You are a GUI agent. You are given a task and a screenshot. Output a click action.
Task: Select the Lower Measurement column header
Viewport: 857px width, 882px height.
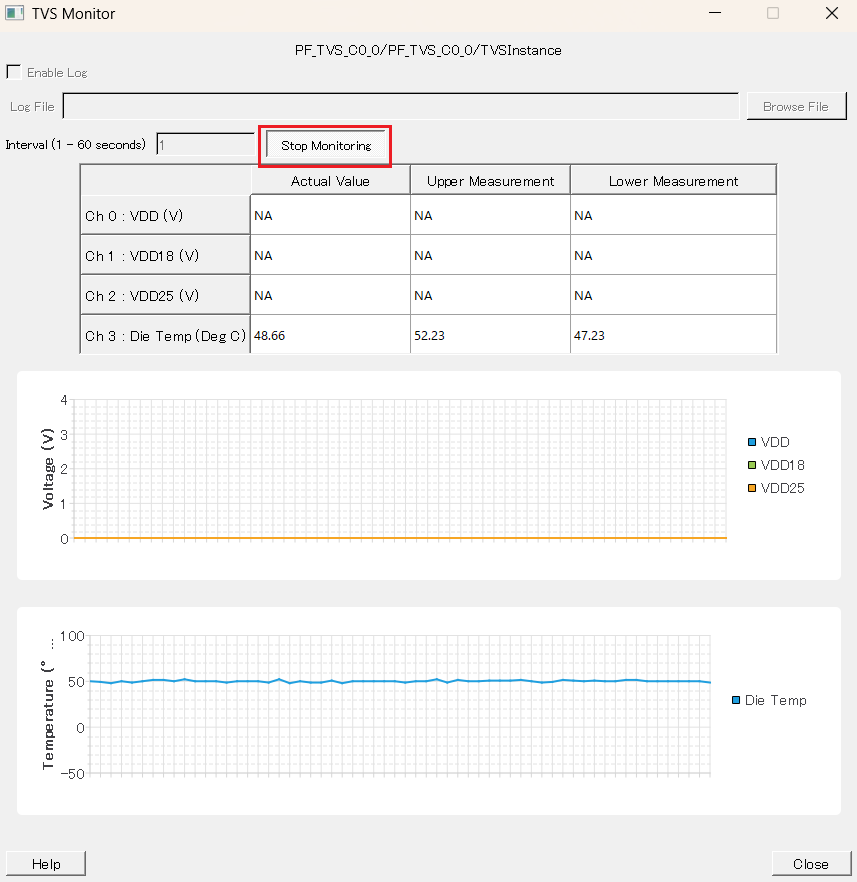click(673, 181)
